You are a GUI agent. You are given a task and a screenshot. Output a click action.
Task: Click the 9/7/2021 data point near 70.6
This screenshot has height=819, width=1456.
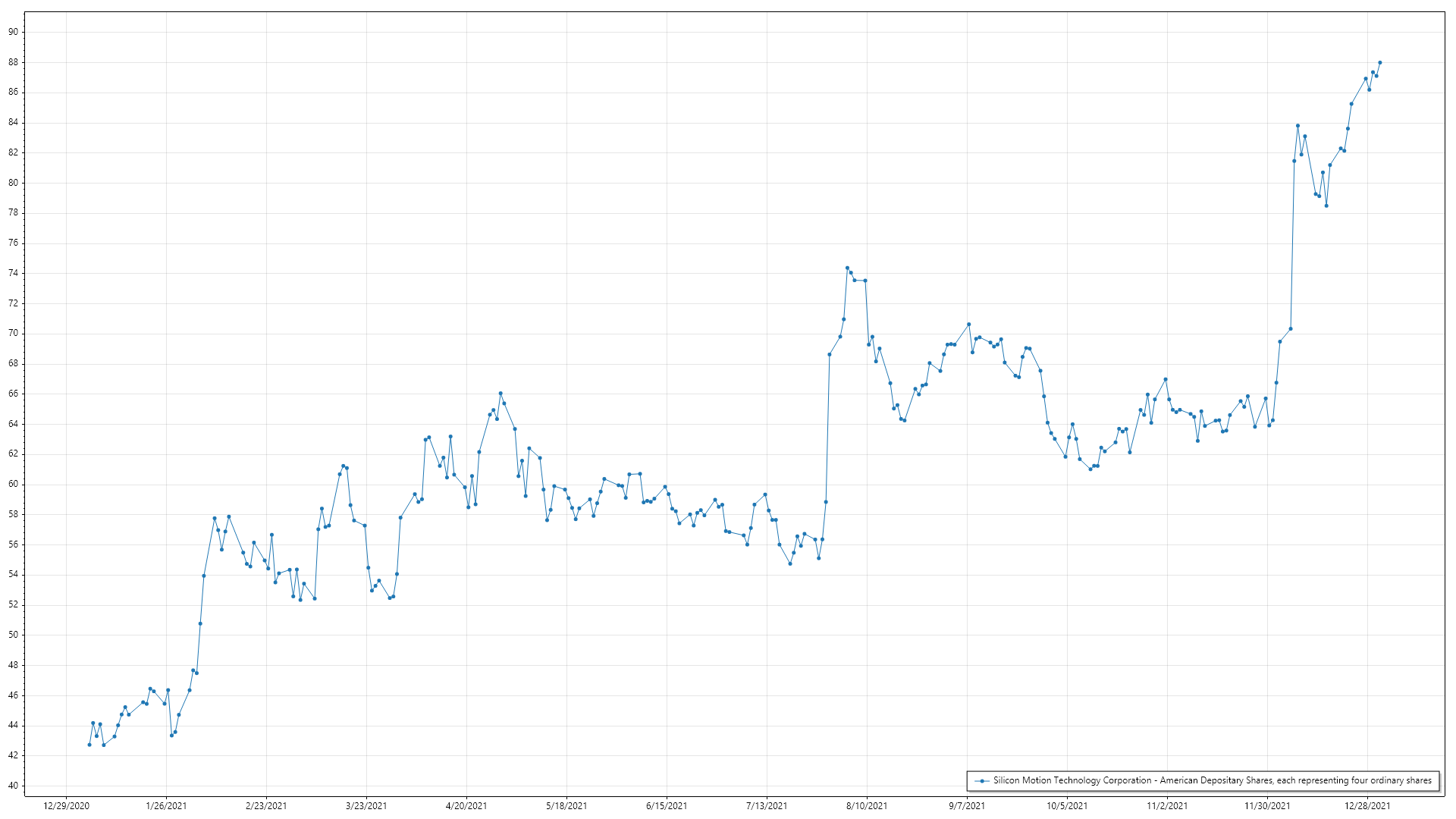tap(968, 325)
